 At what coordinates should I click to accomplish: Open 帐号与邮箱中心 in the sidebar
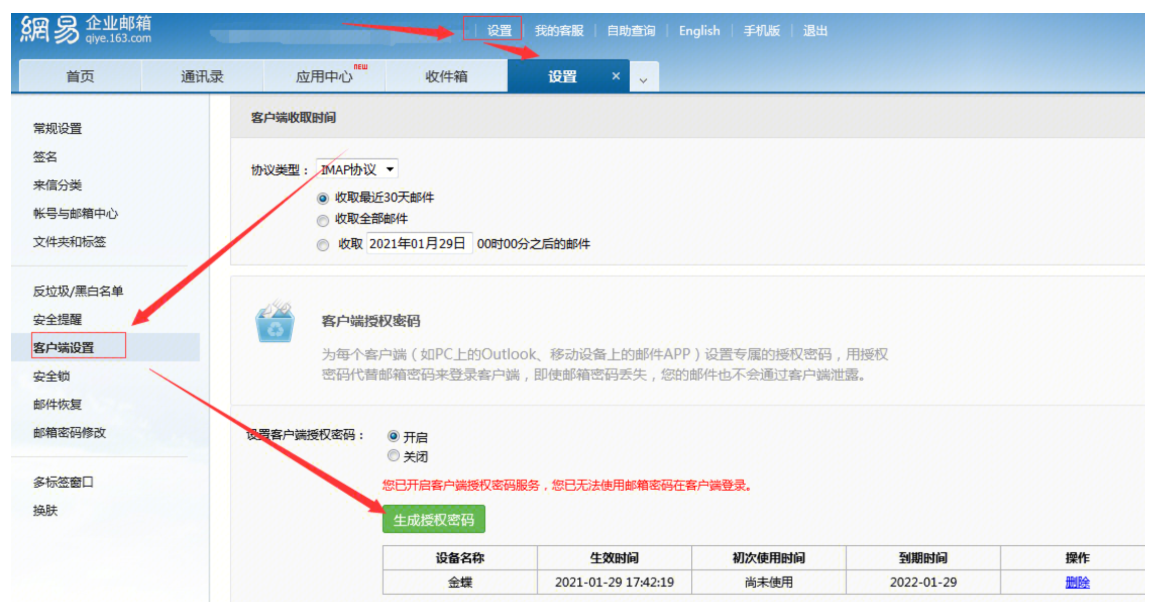(x=75, y=213)
